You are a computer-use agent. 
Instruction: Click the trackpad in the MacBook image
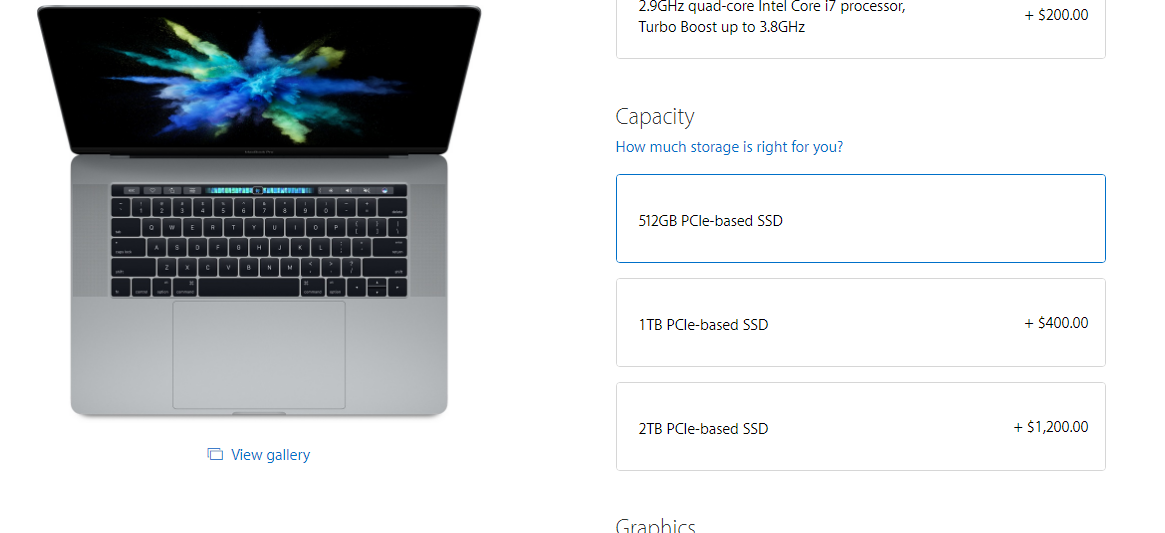click(259, 355)
